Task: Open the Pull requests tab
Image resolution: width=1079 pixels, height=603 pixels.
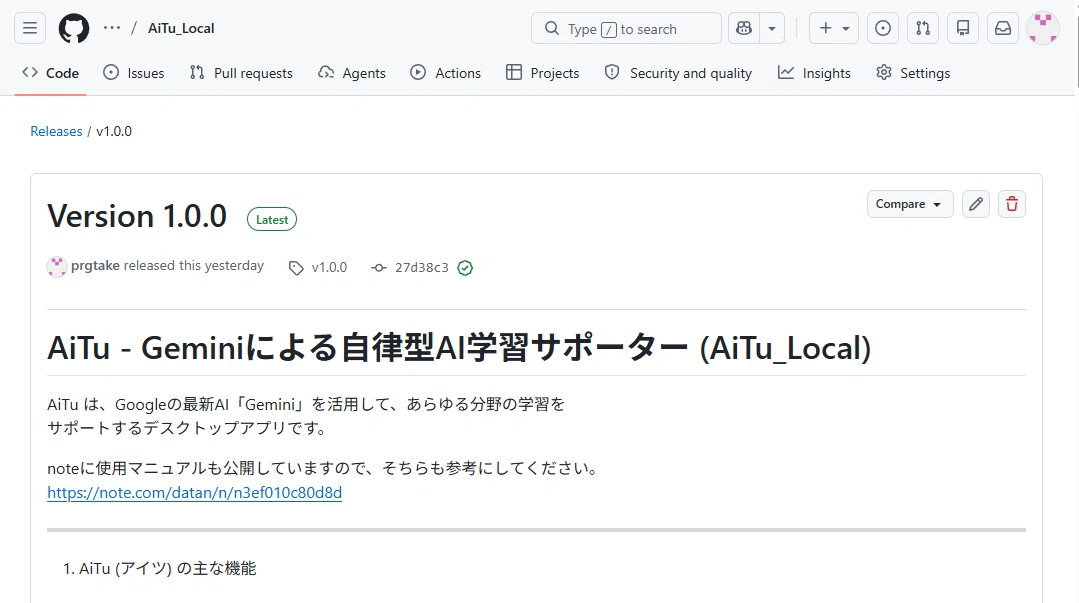Action: point(241,73)
